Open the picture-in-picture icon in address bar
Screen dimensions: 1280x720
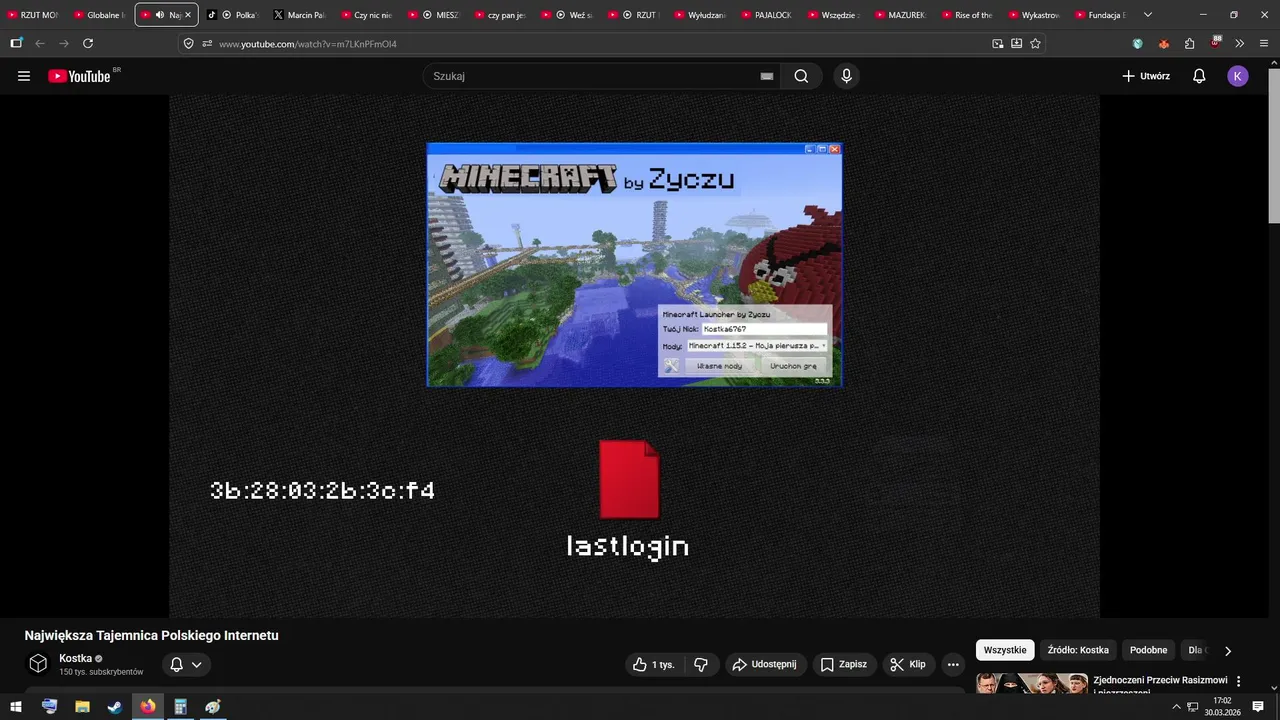click(997, 44)
